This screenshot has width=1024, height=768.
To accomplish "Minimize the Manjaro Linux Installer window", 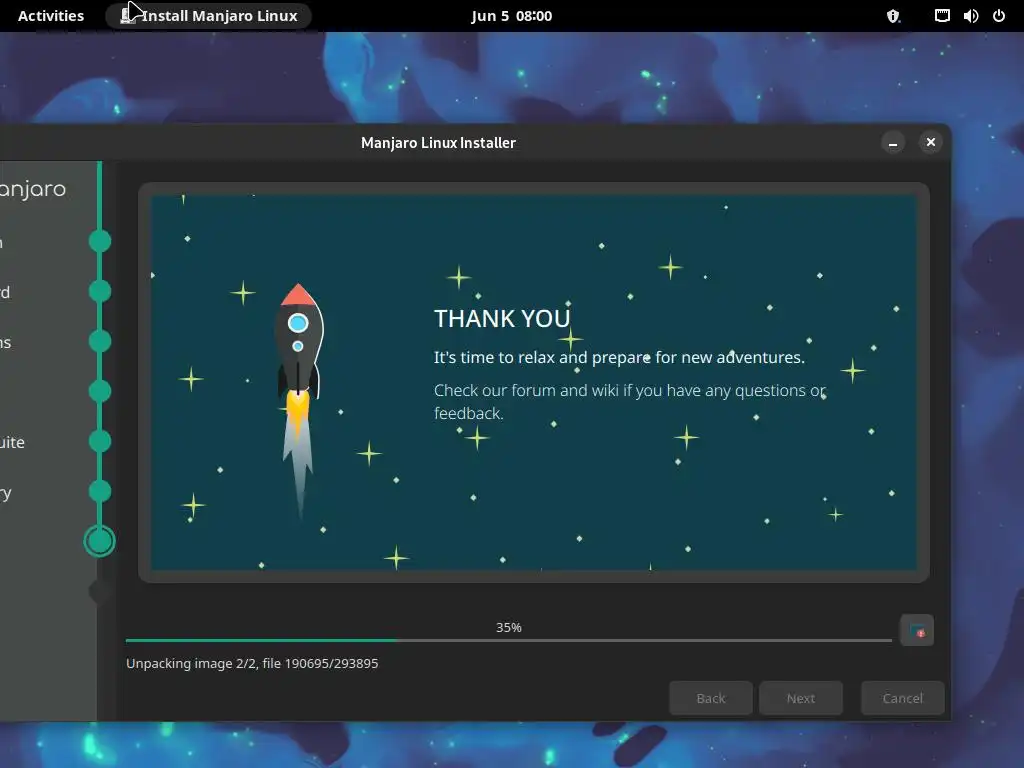I will pyautogui.click(x=893, y=142).
